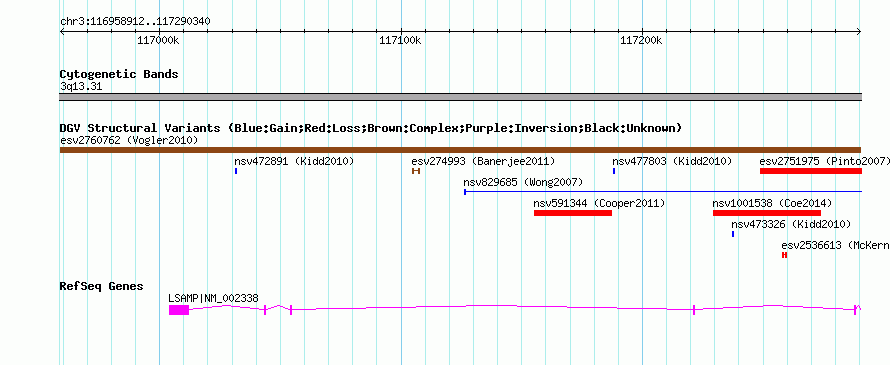This screenshot has height=365, width=890.
Task: Click the small red esv2536613 loss marker
Action: pyautogui.click(x=784, y=255)
